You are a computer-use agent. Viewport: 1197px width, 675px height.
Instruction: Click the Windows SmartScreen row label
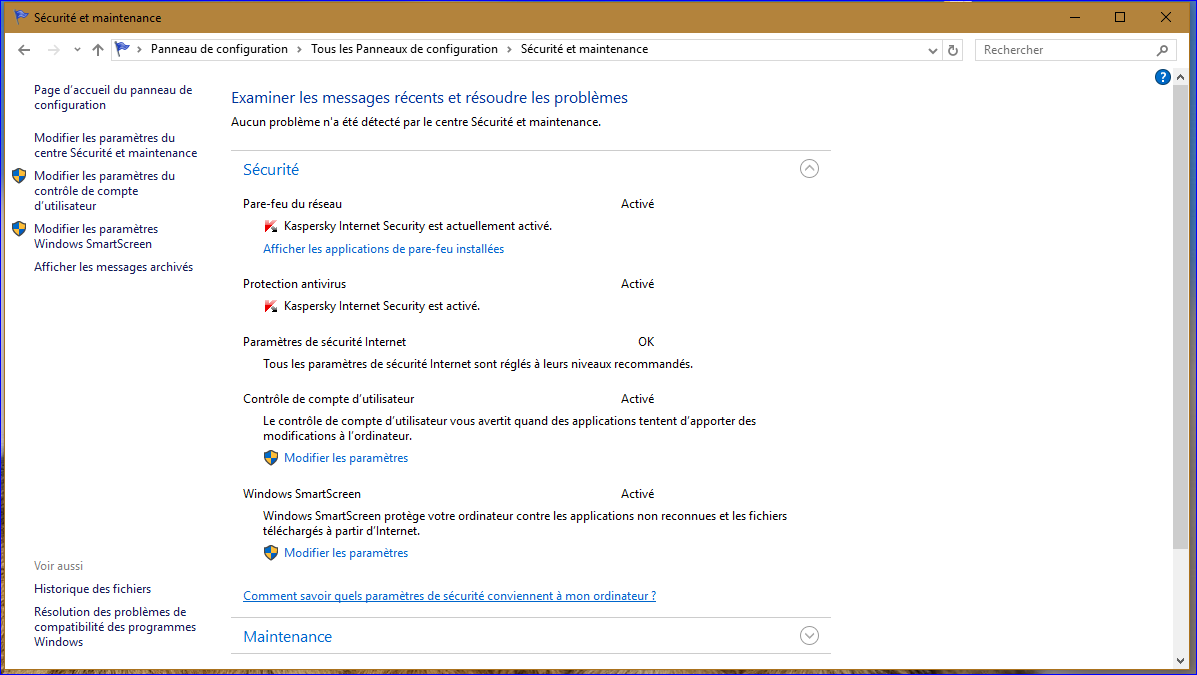tap(302, 494)
